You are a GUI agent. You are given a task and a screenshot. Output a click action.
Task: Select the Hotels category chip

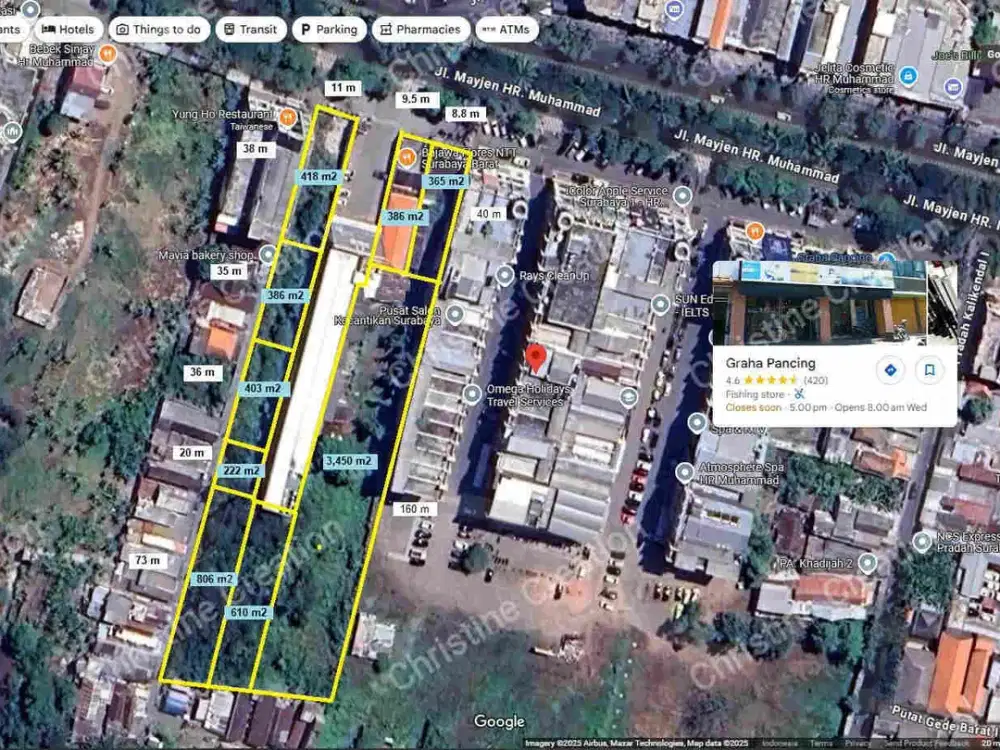[x=70, y=29]
